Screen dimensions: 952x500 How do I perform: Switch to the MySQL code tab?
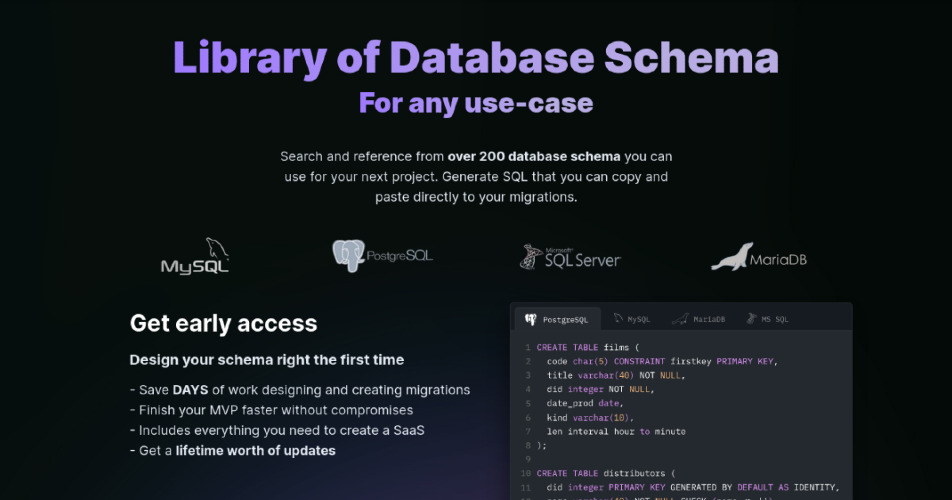631,319
